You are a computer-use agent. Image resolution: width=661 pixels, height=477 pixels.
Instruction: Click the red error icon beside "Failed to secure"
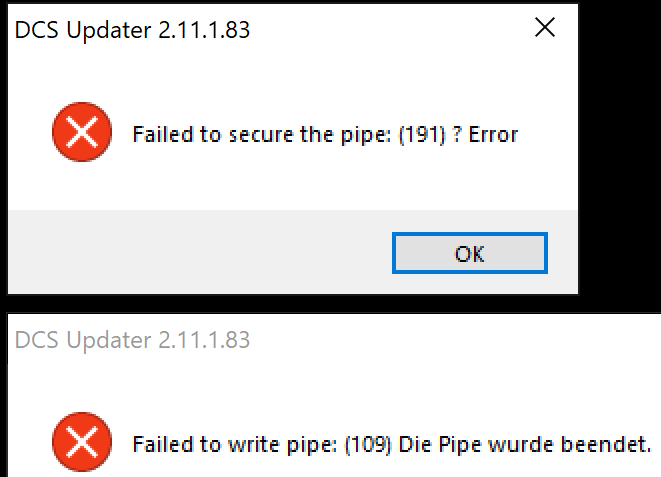(x=82, y=132)
